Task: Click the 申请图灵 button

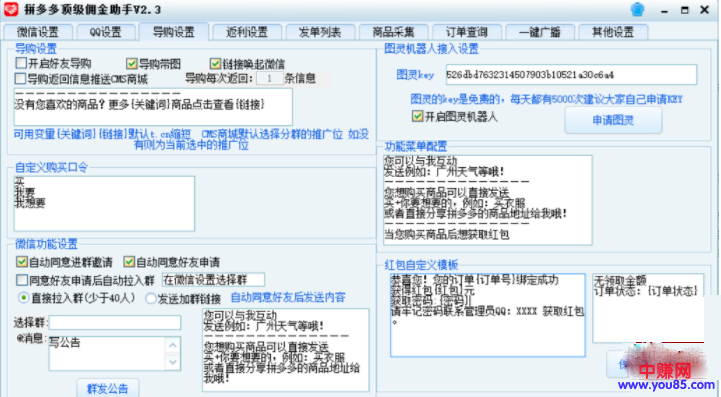Action: [x=613, y=120]
